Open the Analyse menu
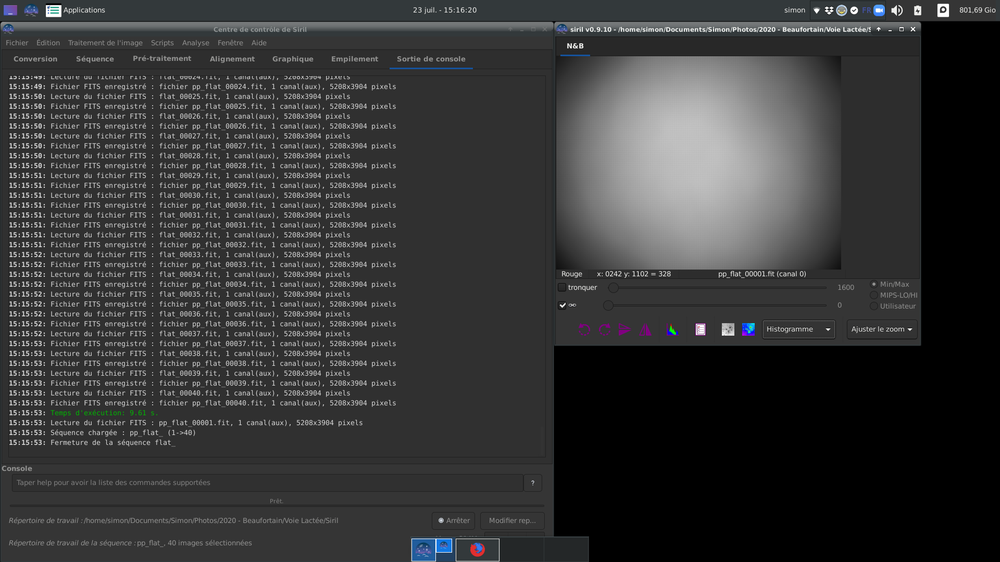 195,43
